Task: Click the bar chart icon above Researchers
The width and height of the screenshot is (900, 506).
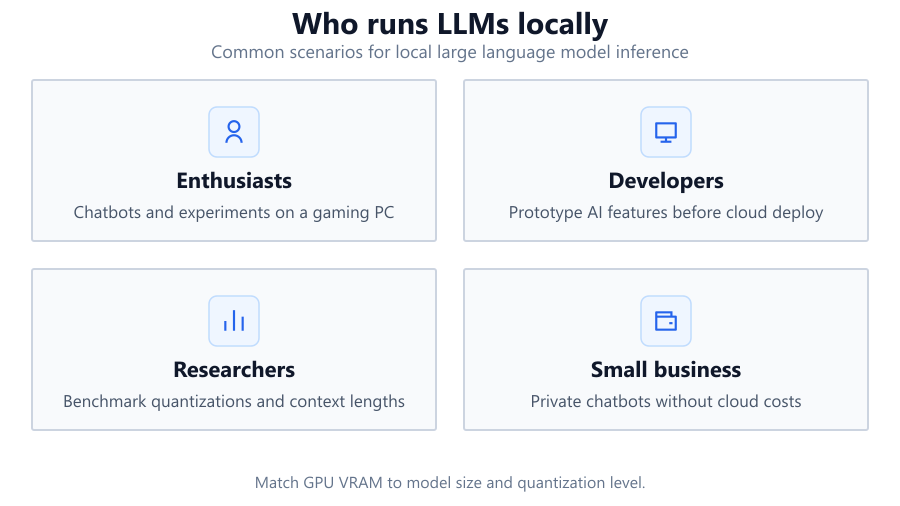Action: pyautogui.click(x=234, y=321)
